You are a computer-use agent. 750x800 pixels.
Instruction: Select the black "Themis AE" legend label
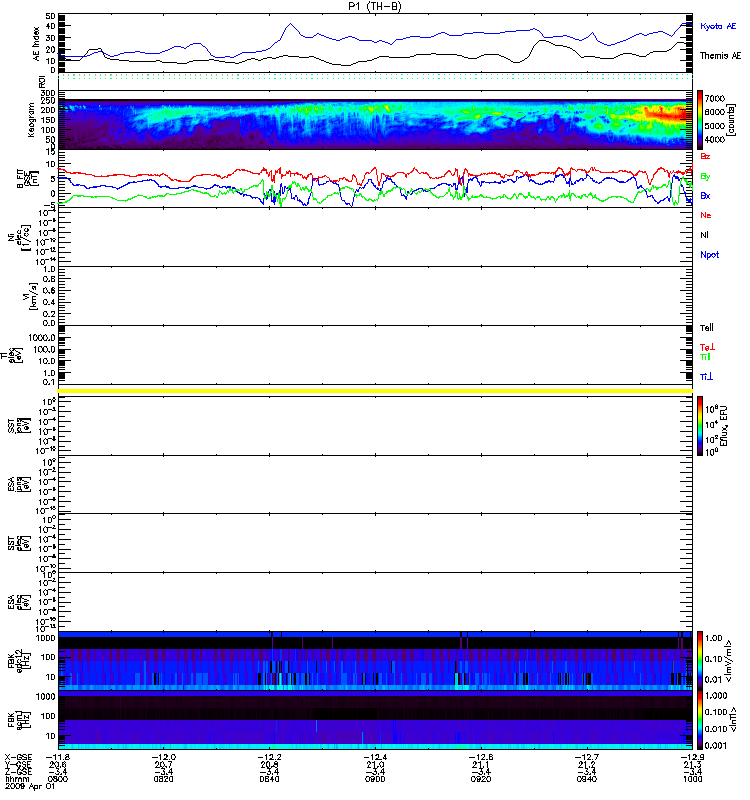coord(720,56)
